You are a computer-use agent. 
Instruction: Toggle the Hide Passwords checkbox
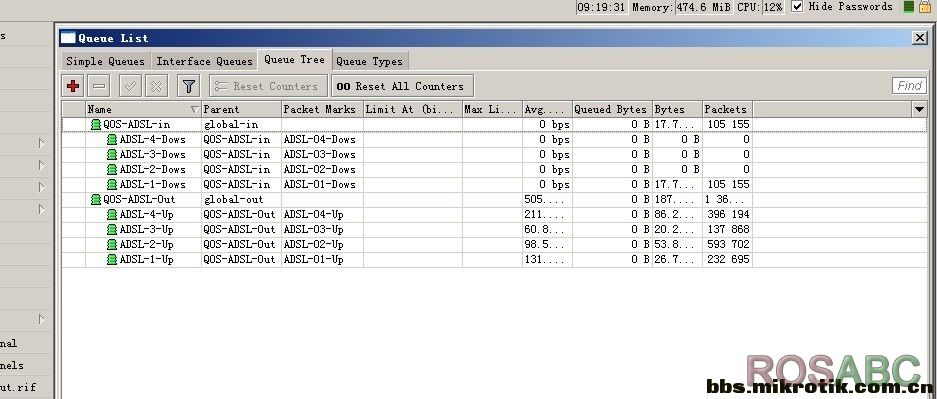tap(797, 7)
